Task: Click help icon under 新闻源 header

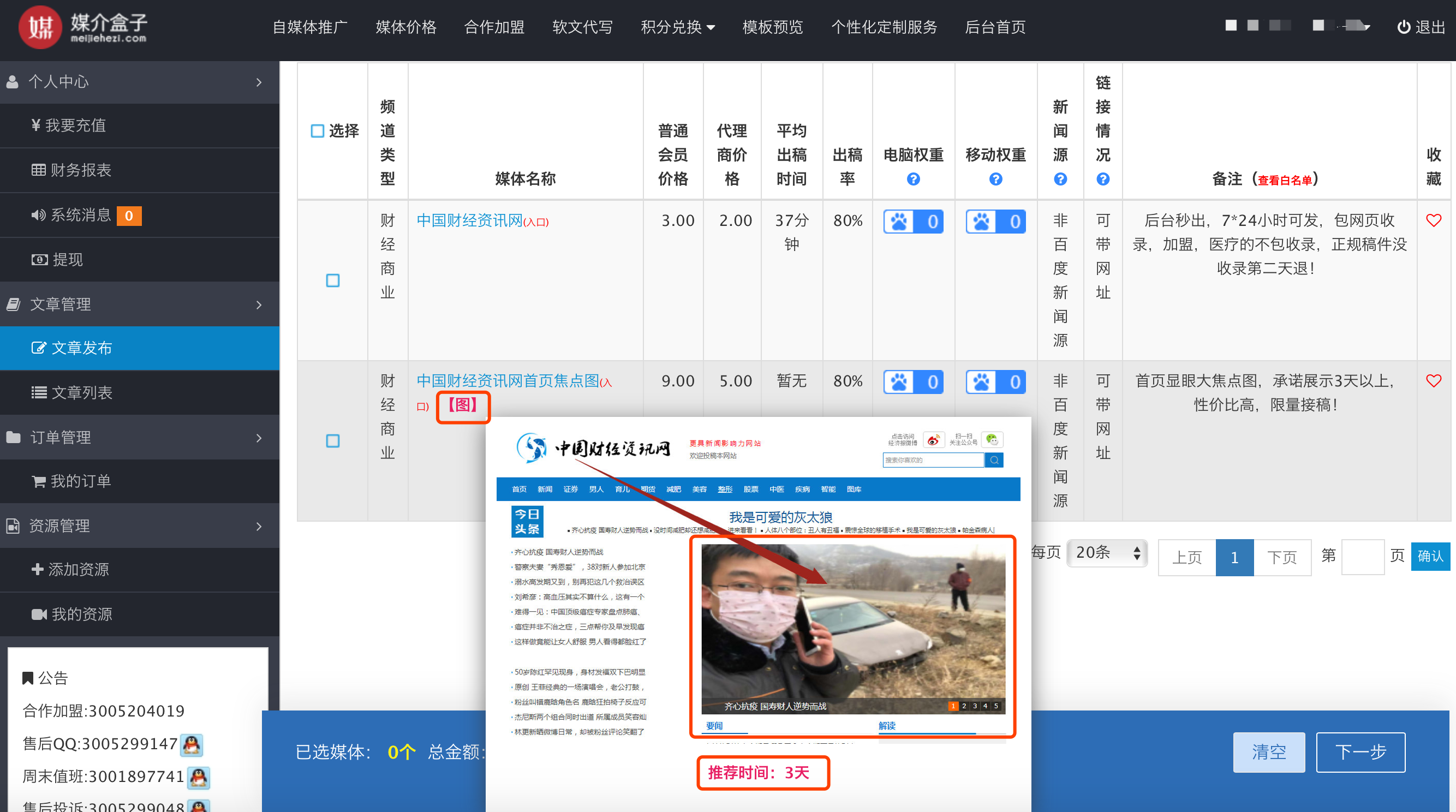Action: [x=1060, y=179]
